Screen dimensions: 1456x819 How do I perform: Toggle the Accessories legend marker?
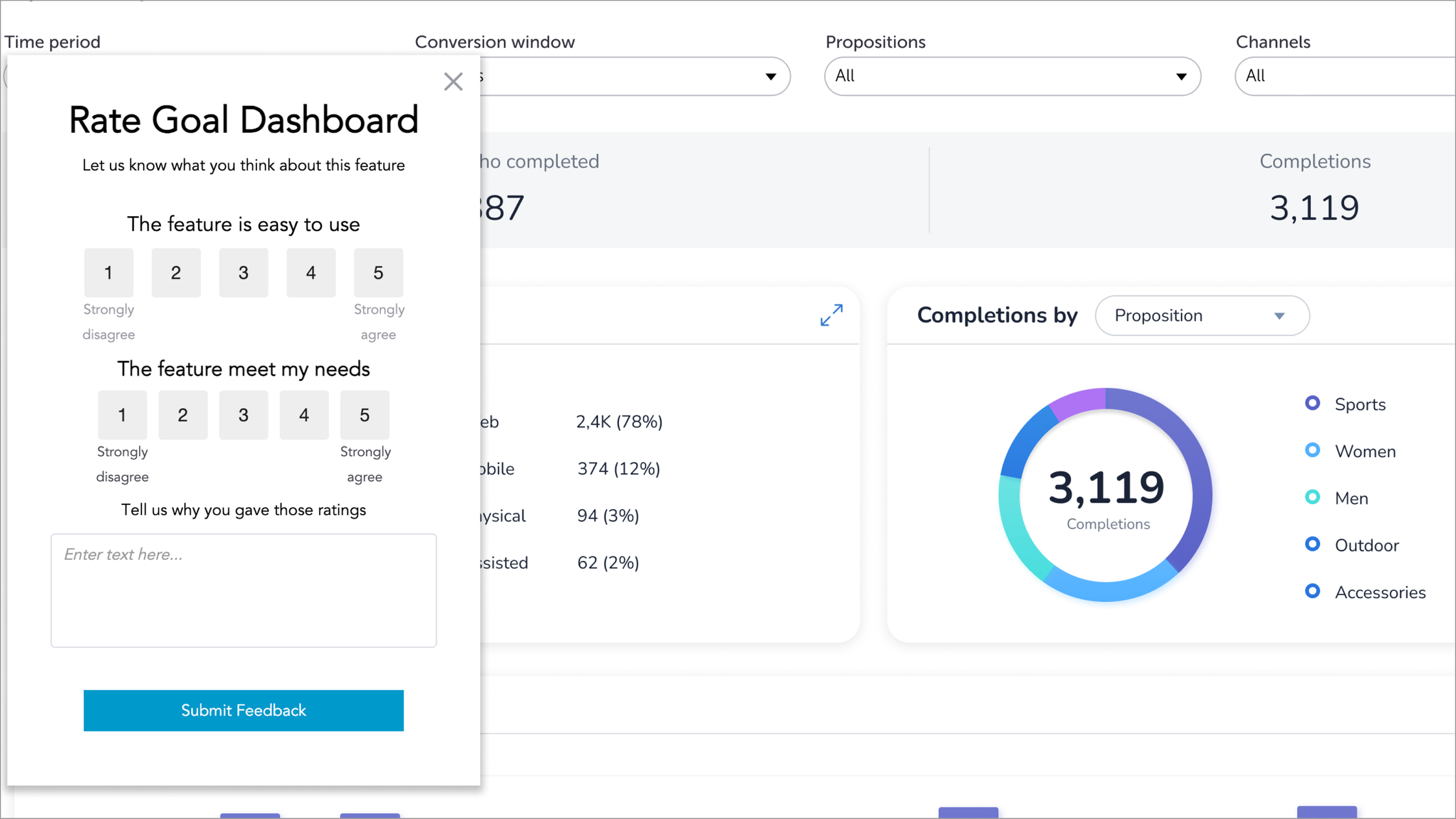click(1312, 591)
